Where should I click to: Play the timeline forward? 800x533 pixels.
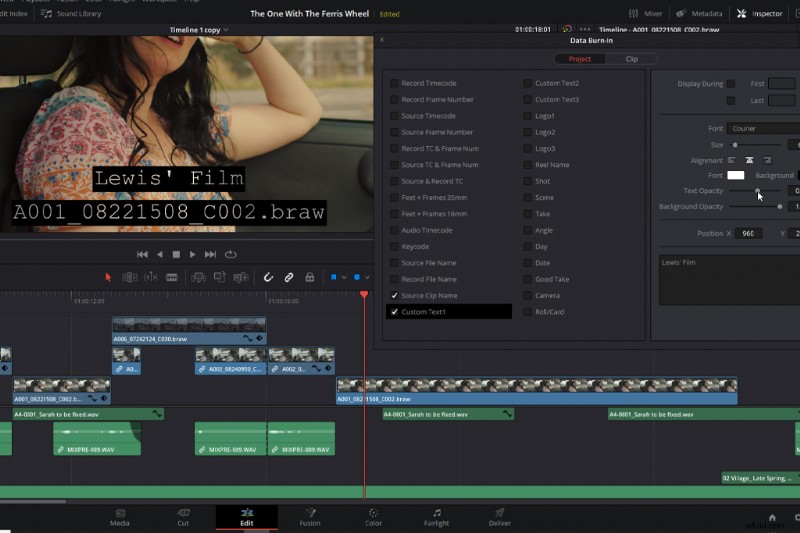[x=192, y=254]
